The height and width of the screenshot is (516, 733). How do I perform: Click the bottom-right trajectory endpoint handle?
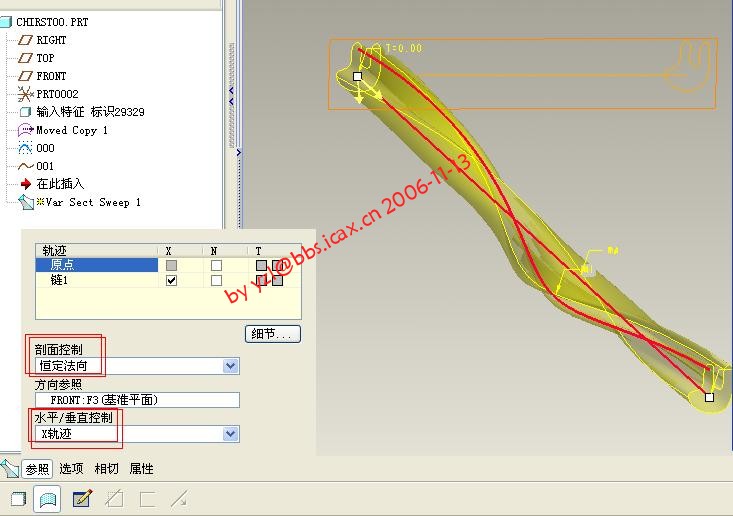(x=709, y=397)
